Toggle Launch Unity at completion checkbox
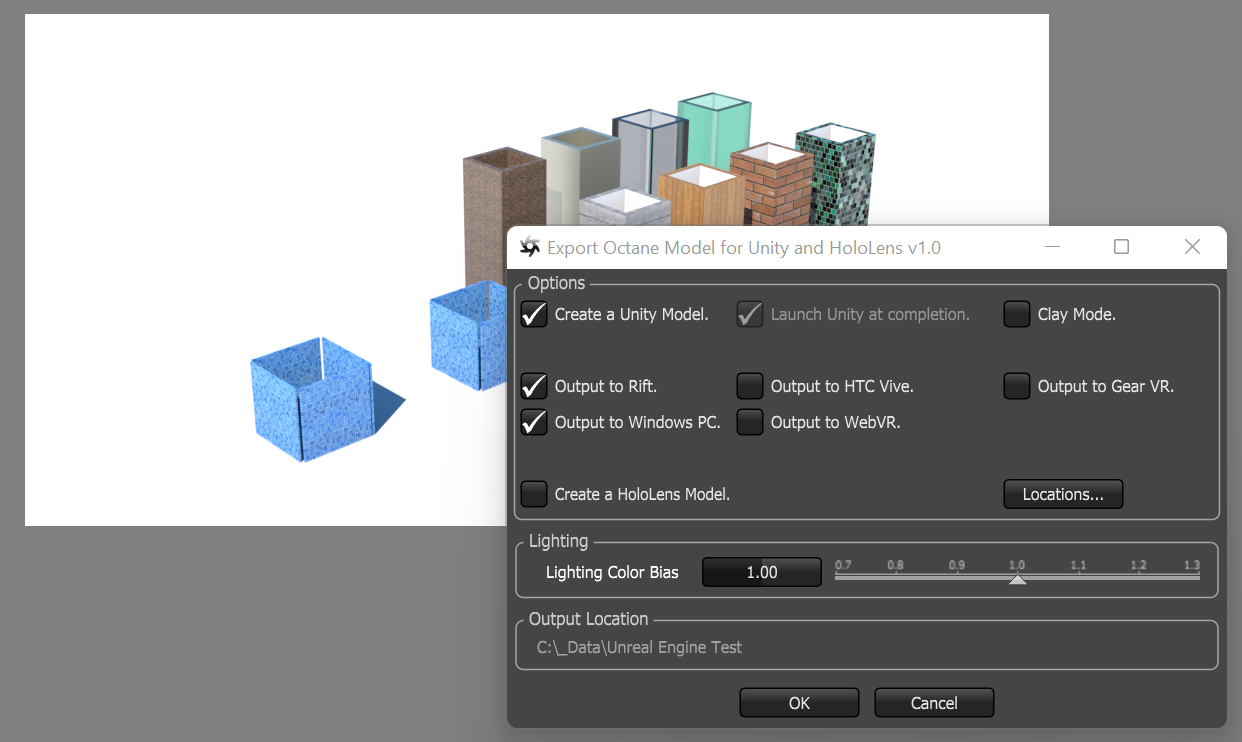The width and height of the screenshot is (1242, 742). [x=751, y=314]
